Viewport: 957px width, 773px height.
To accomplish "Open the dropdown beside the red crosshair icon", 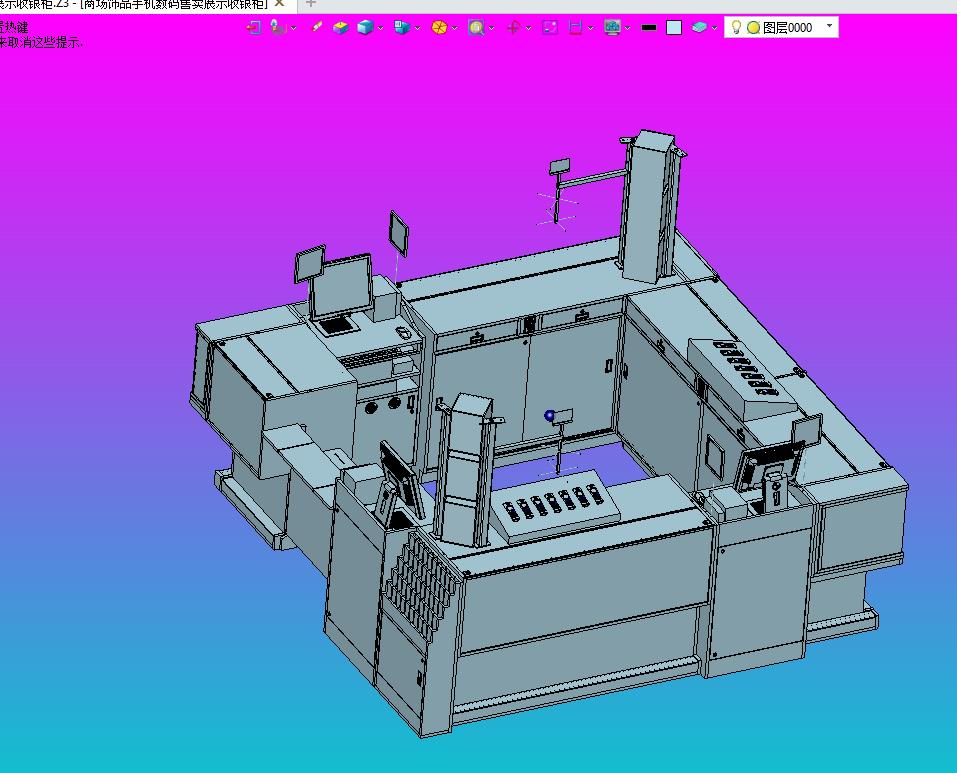I will [529, 28].
